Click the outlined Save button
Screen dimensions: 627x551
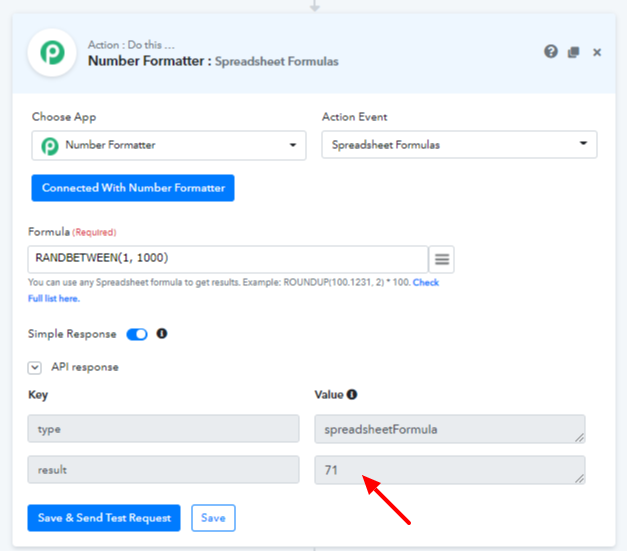point(213,518)
